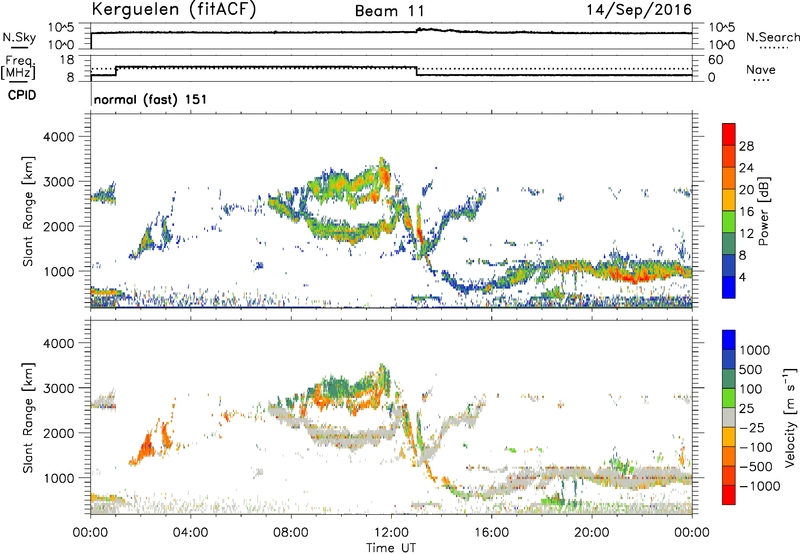Click the 'N.Sky' axis label
This screenshot has height=554, width=800.
click(19, 37)
